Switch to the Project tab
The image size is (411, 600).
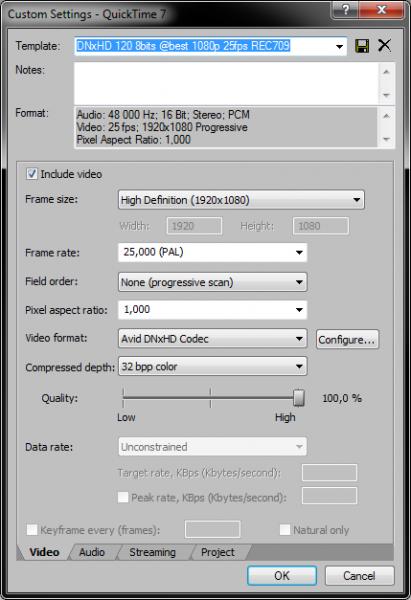218,552
